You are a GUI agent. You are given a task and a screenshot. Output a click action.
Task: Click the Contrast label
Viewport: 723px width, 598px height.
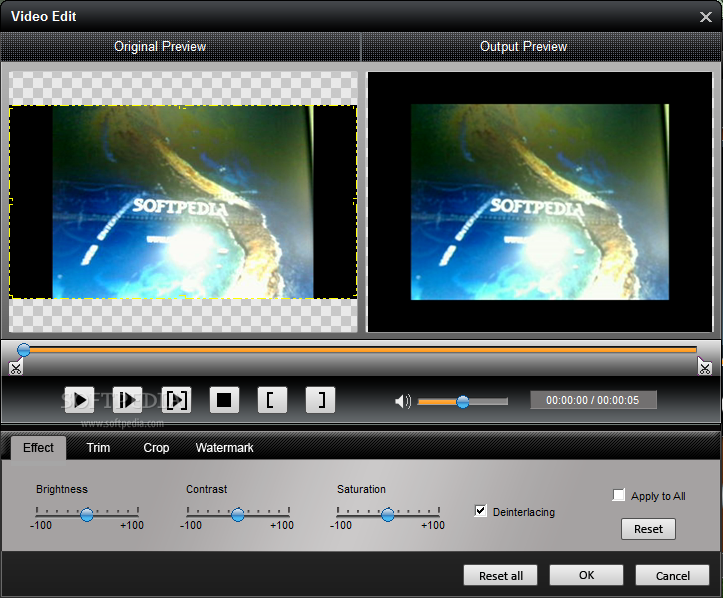pos(207,489)
